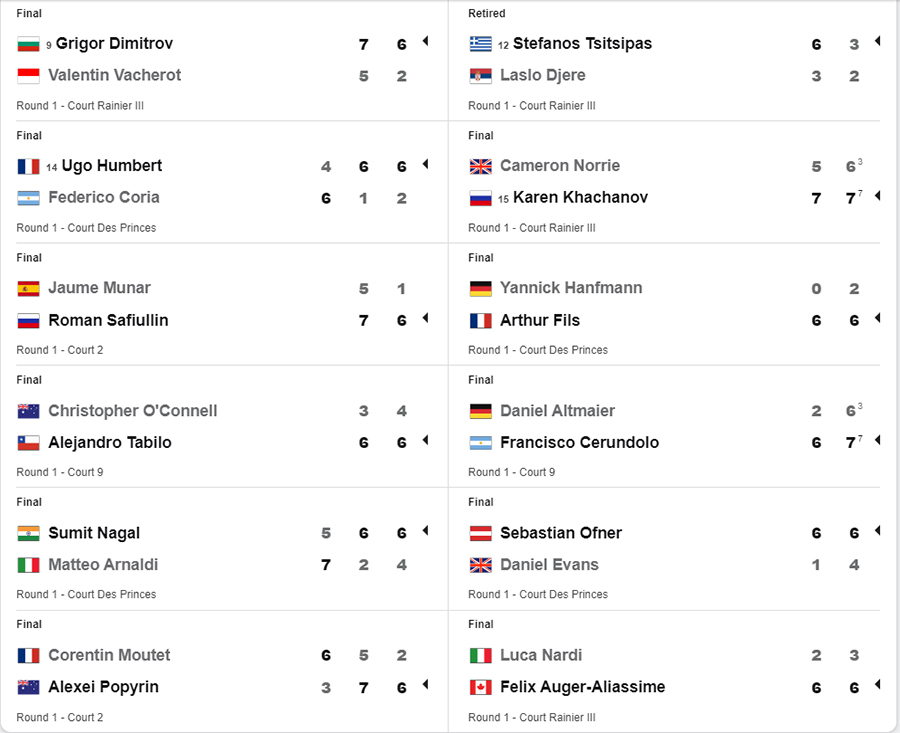900x733 pixels.
Task: Click the Indian flag next to Sumit Nagal
Action: [x=28, y=533]
